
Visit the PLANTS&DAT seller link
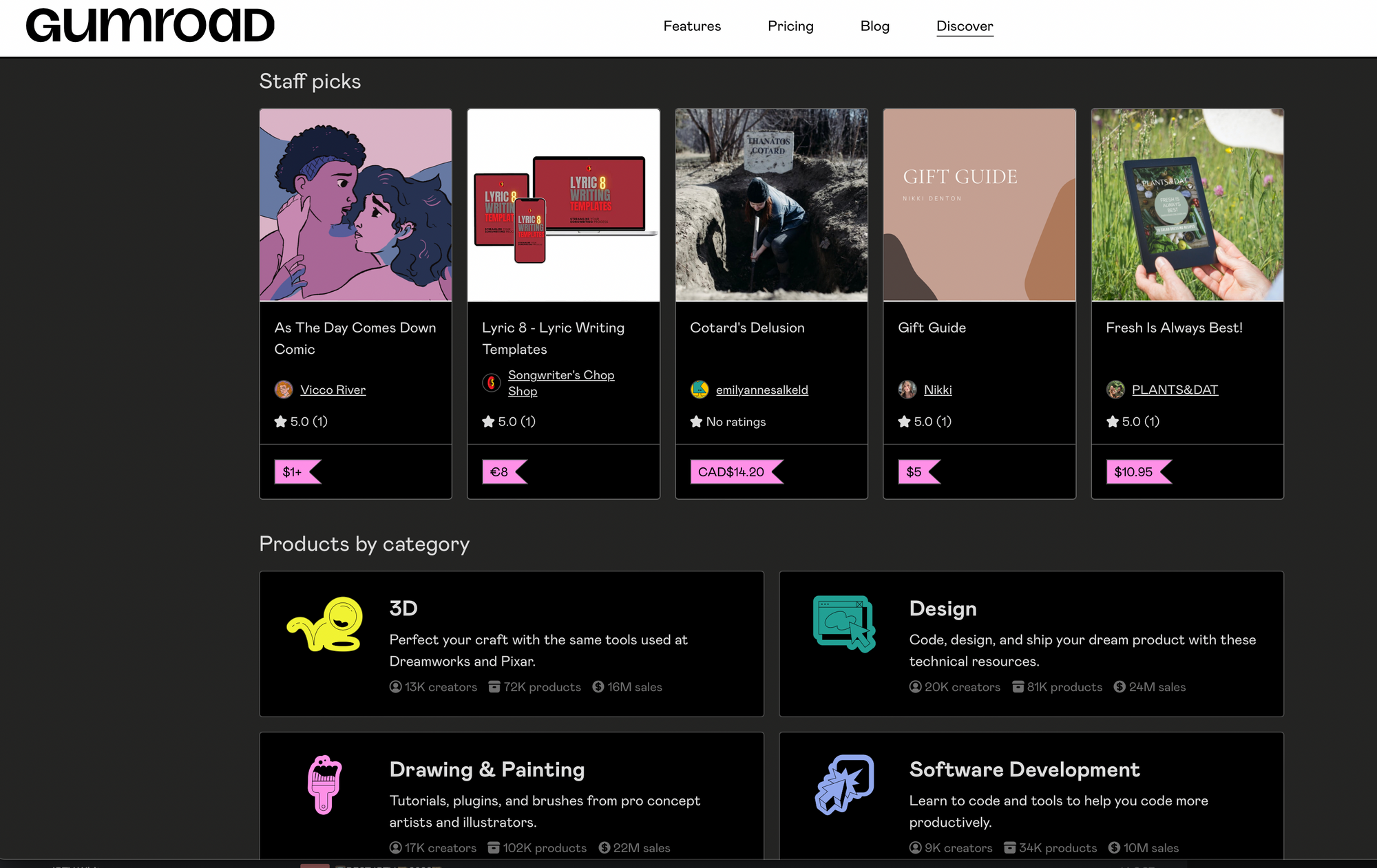tap(1175, 390)
